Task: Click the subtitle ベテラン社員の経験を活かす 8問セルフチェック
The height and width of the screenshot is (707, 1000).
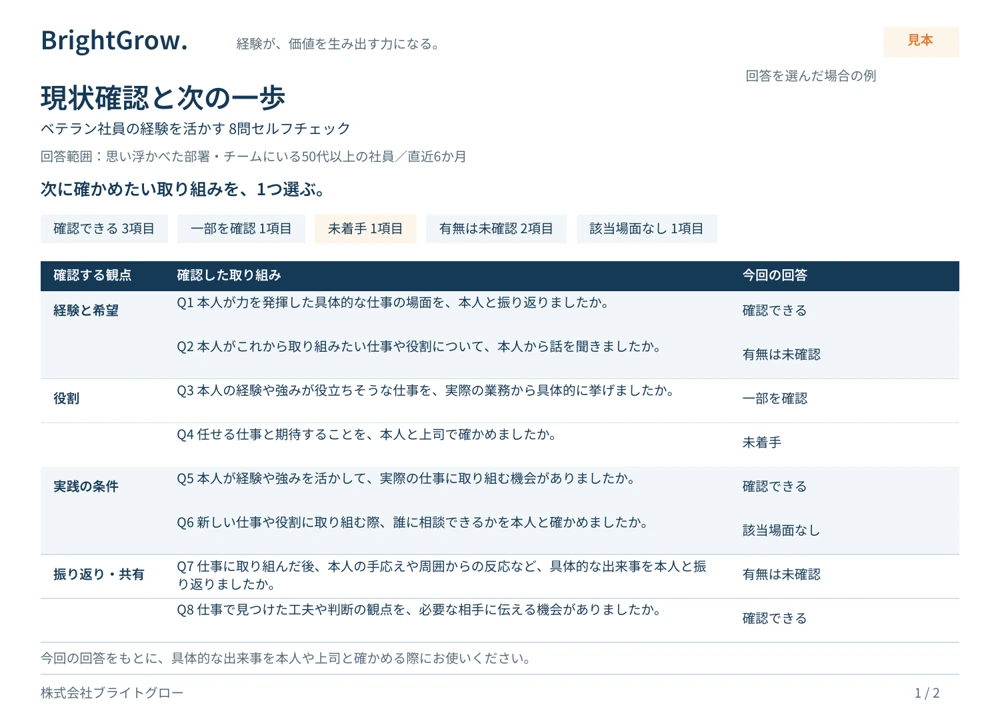Action: (x=196, y=129)
